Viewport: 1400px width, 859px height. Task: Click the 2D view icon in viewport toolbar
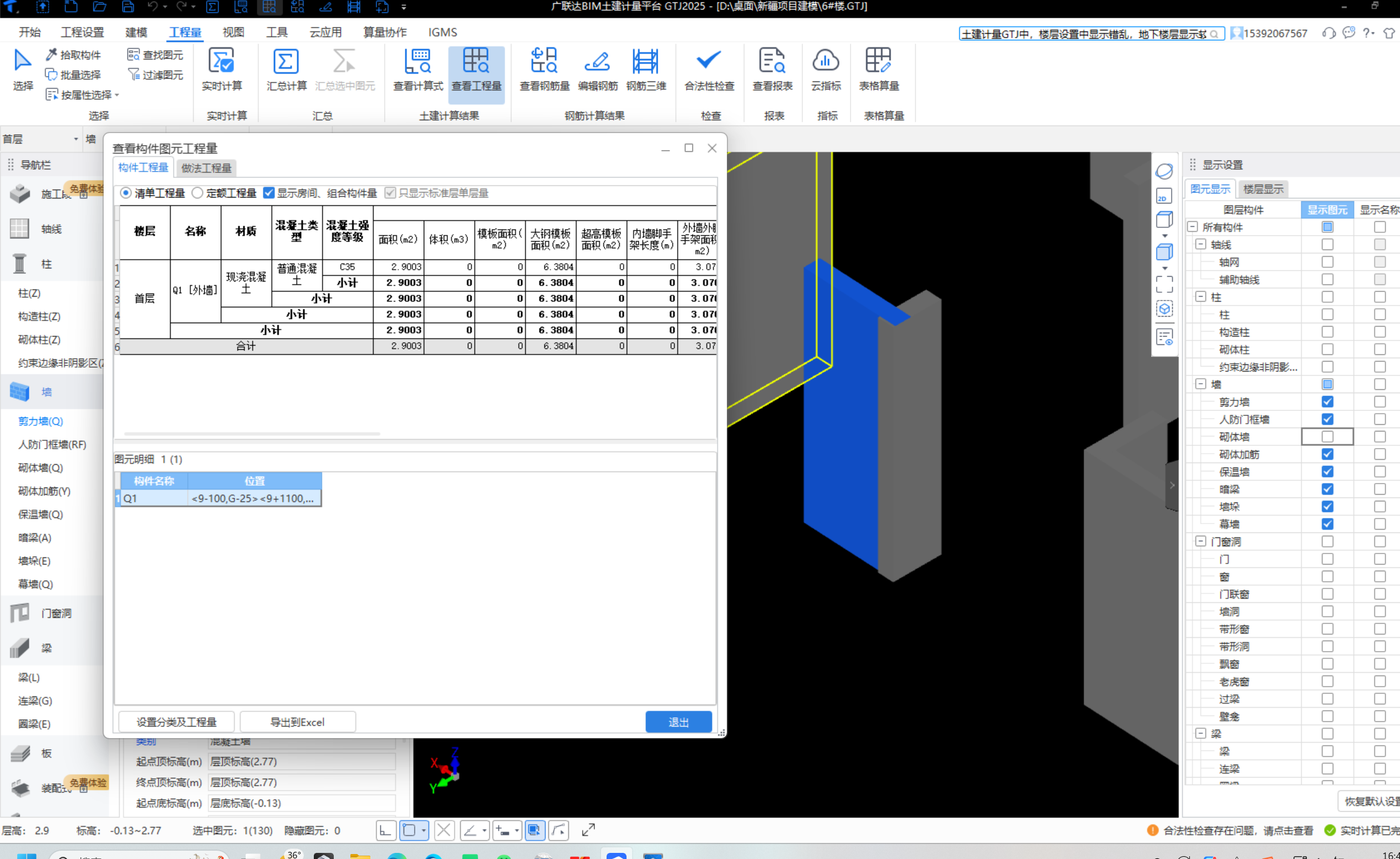tap(1164, 196)
